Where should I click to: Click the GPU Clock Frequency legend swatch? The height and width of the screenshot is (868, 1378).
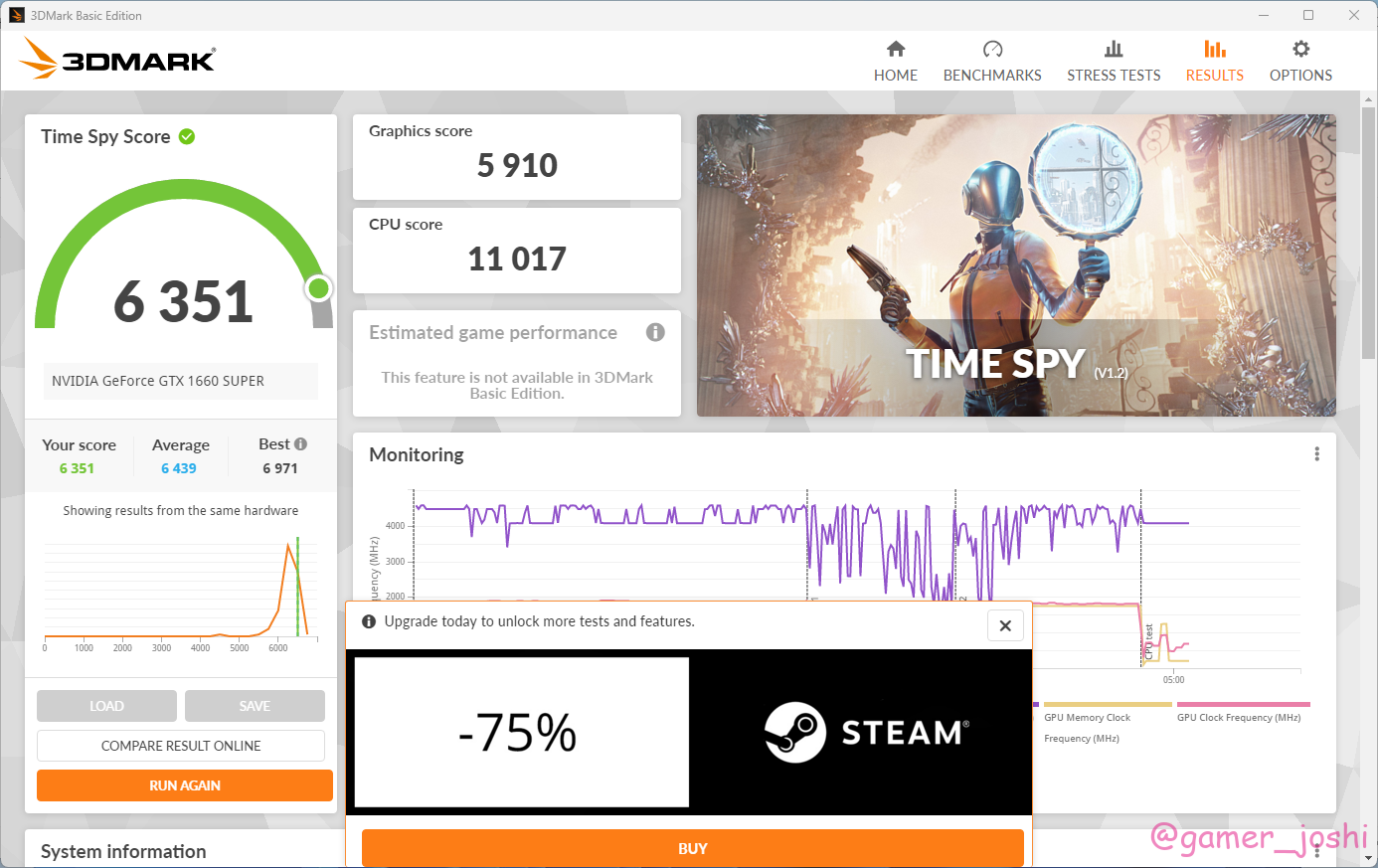point(1243,704)
